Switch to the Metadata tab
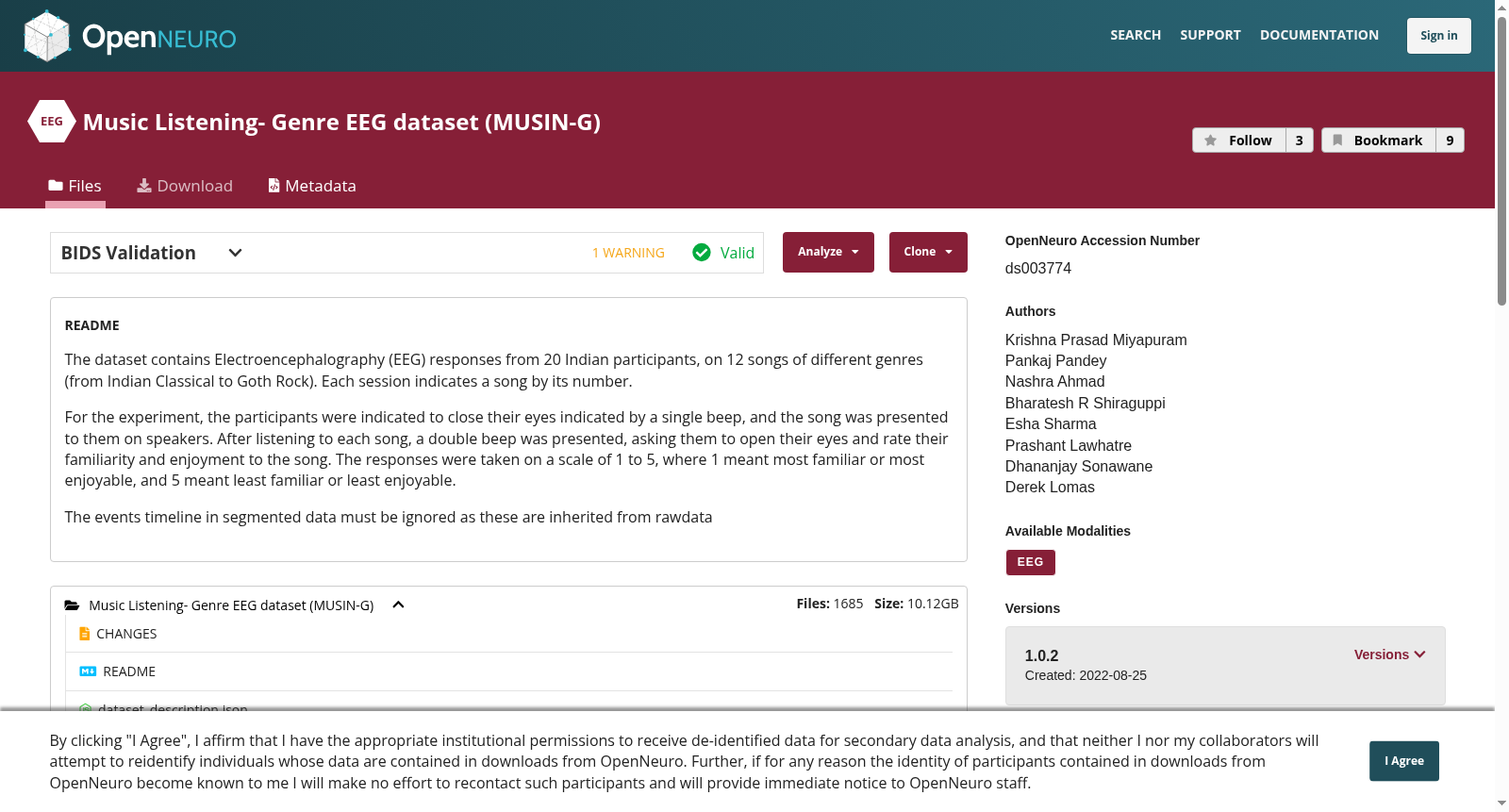Screen dimensions: 1509x812 tap(312, 186)
